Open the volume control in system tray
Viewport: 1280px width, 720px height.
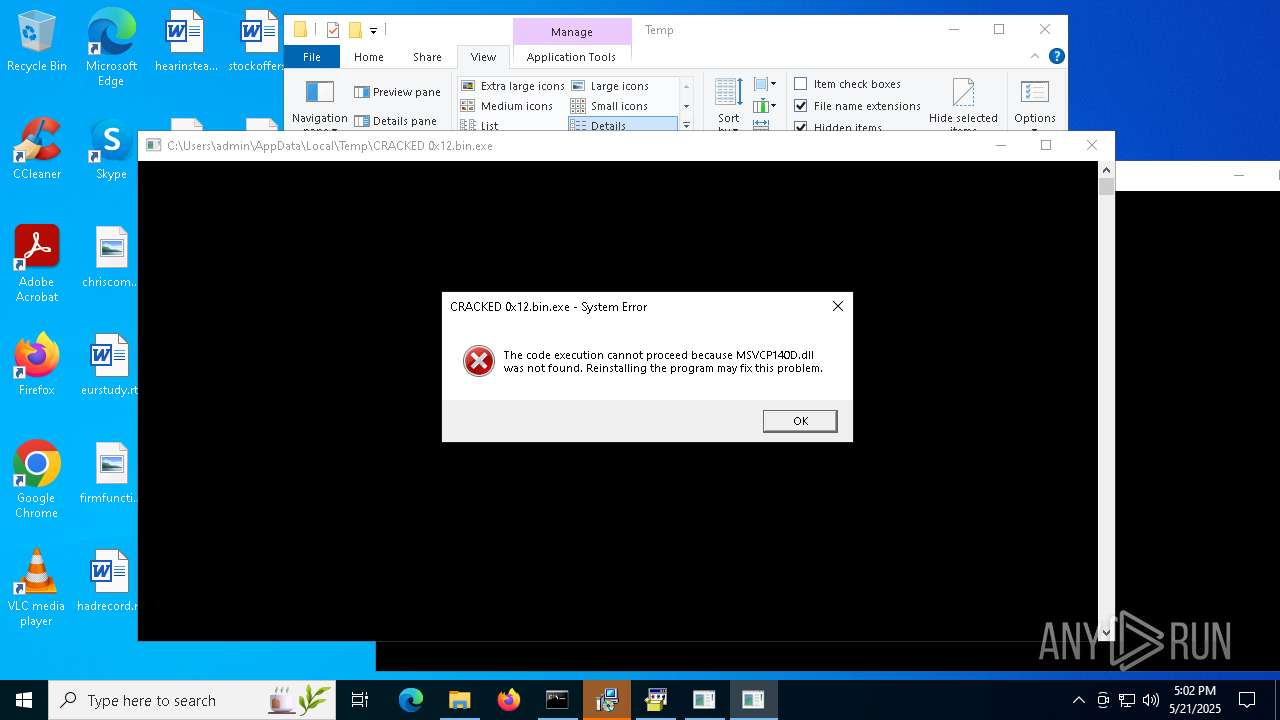tap(1150, 700)
